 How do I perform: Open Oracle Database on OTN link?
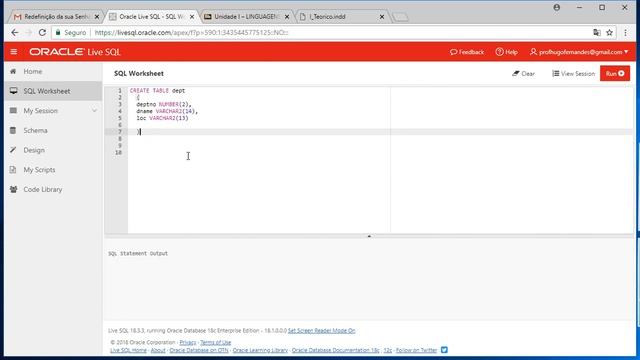pyautogui.click(x=199, y=350)
